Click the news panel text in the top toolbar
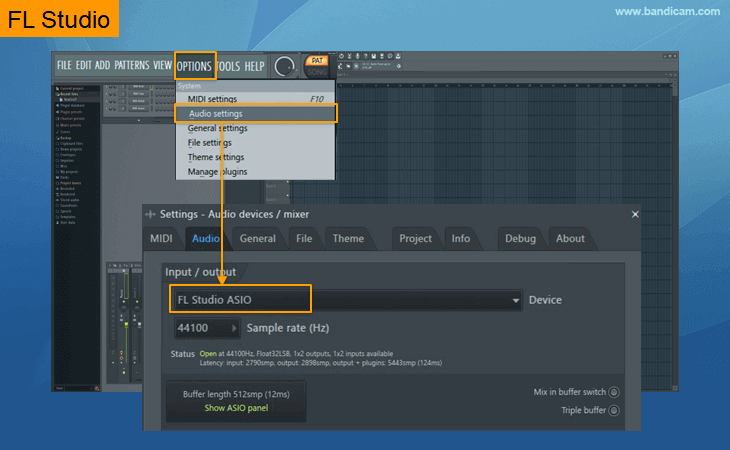Viewport: 730px width, 450px height. 376,66
